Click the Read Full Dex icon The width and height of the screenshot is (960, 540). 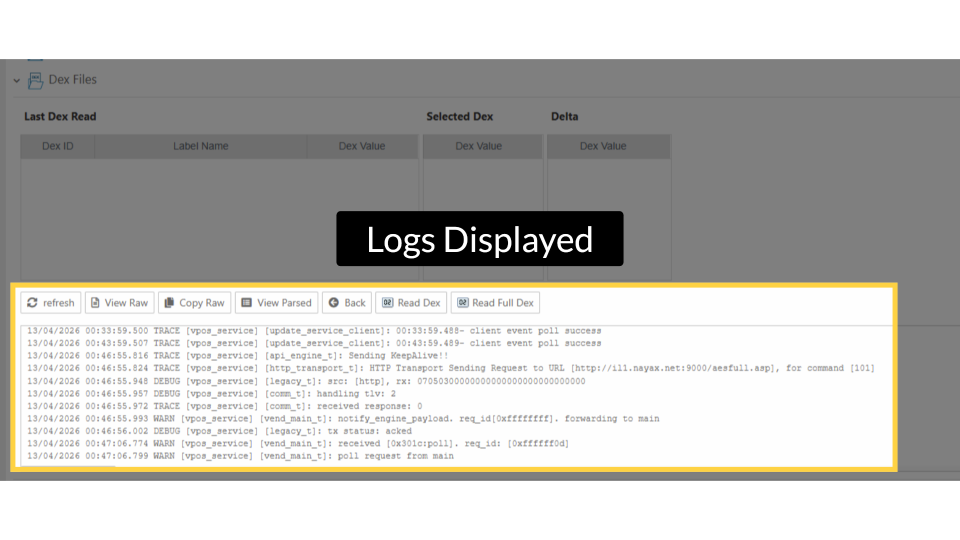point(462,303)
